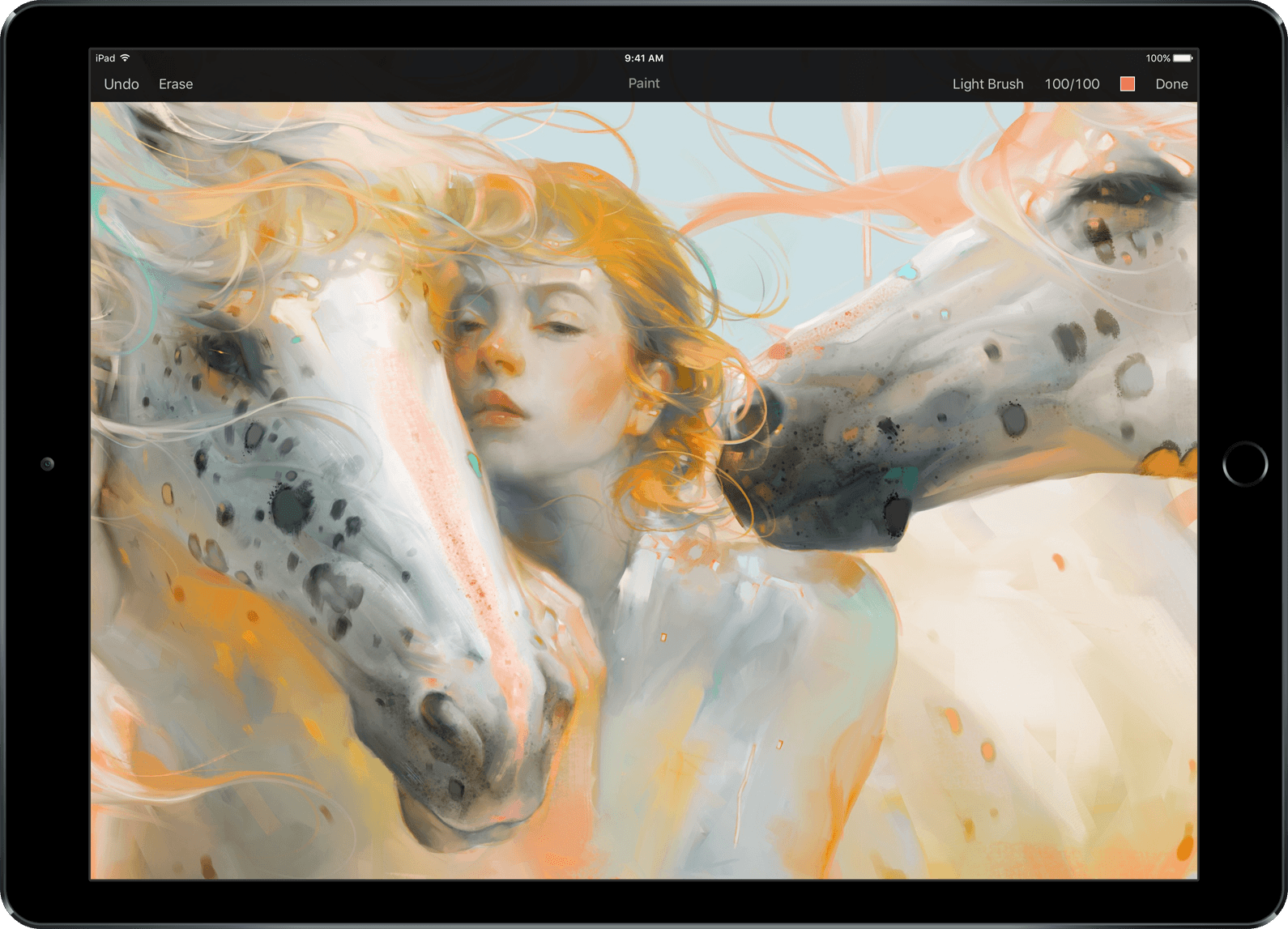Click the Wi-Fi icon in the status bar
Screen dimensions: 1288x929
[125, 58]
